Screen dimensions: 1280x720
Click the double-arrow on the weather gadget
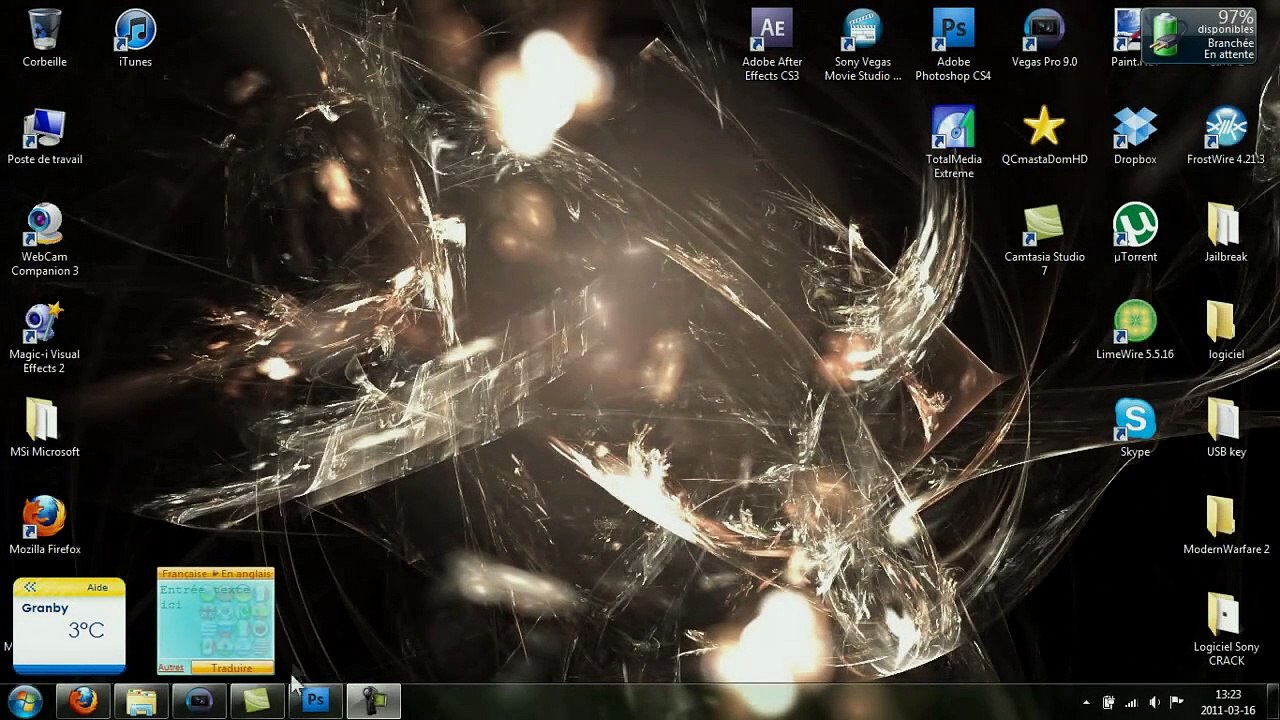30,588
